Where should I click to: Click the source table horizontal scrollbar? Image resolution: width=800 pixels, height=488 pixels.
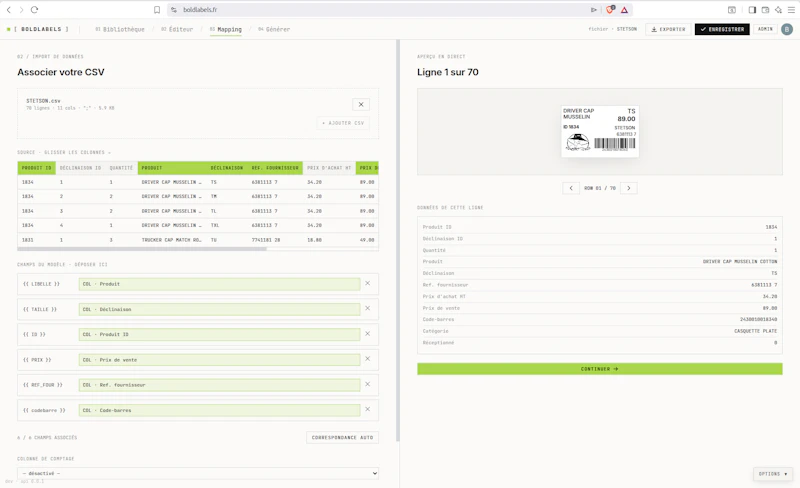142,249
